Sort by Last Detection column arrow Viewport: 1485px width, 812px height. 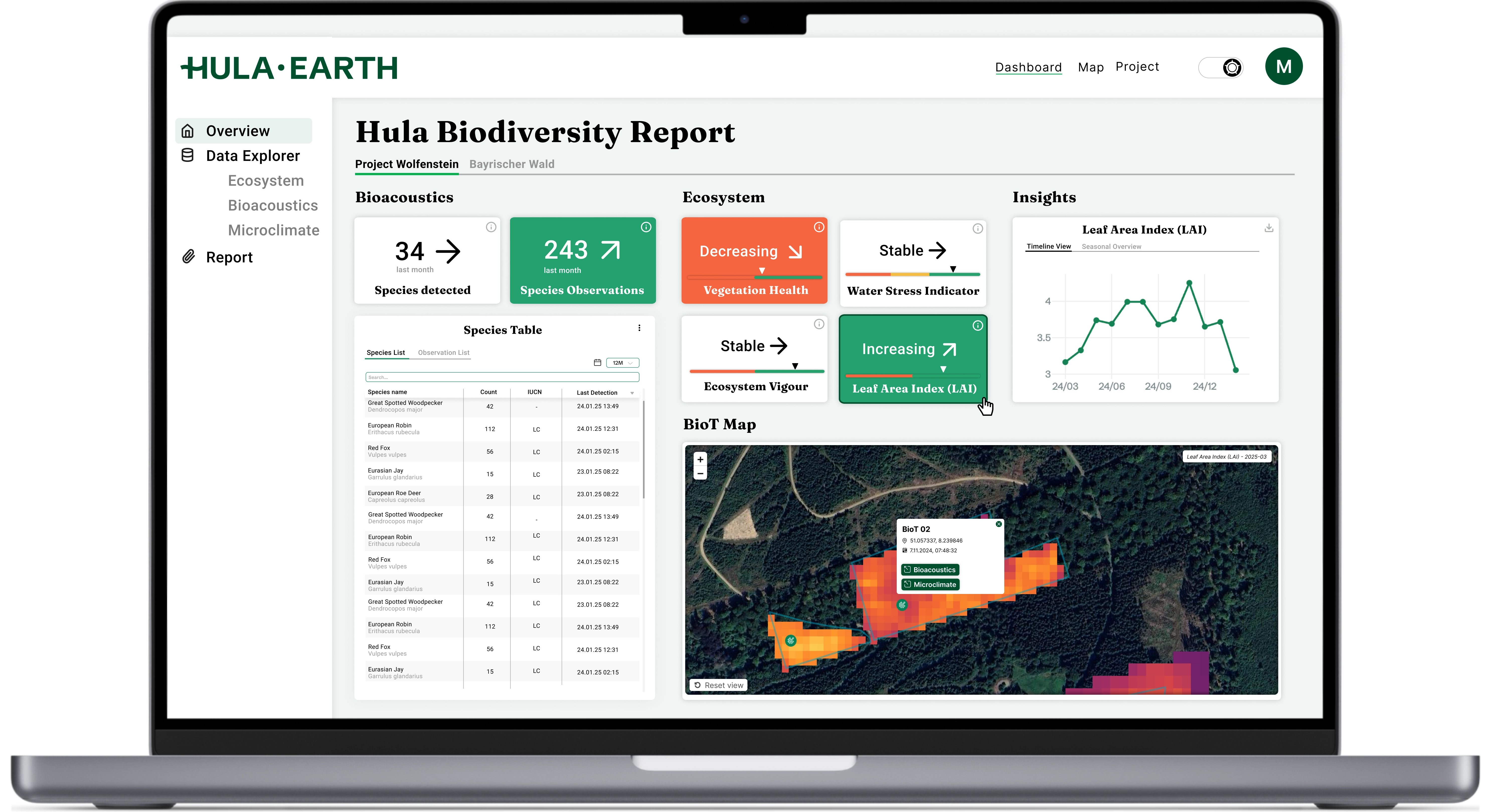(x=632, y=393)
